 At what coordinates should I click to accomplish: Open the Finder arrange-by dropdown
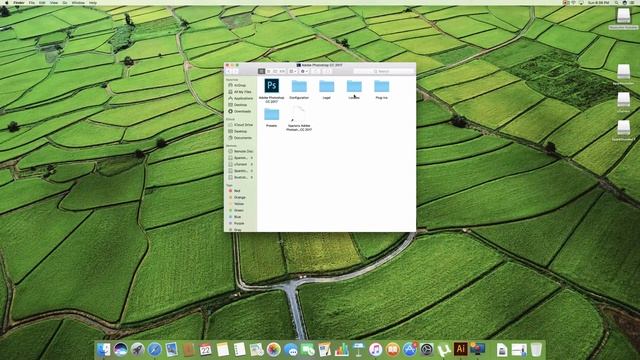point(293,71)
